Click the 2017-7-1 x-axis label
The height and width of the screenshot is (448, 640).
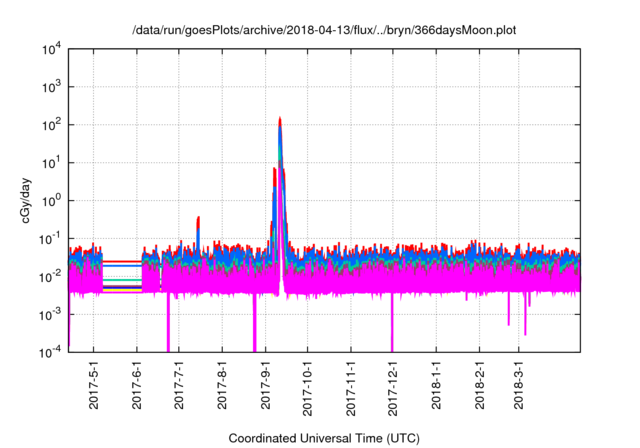point(179,385)
